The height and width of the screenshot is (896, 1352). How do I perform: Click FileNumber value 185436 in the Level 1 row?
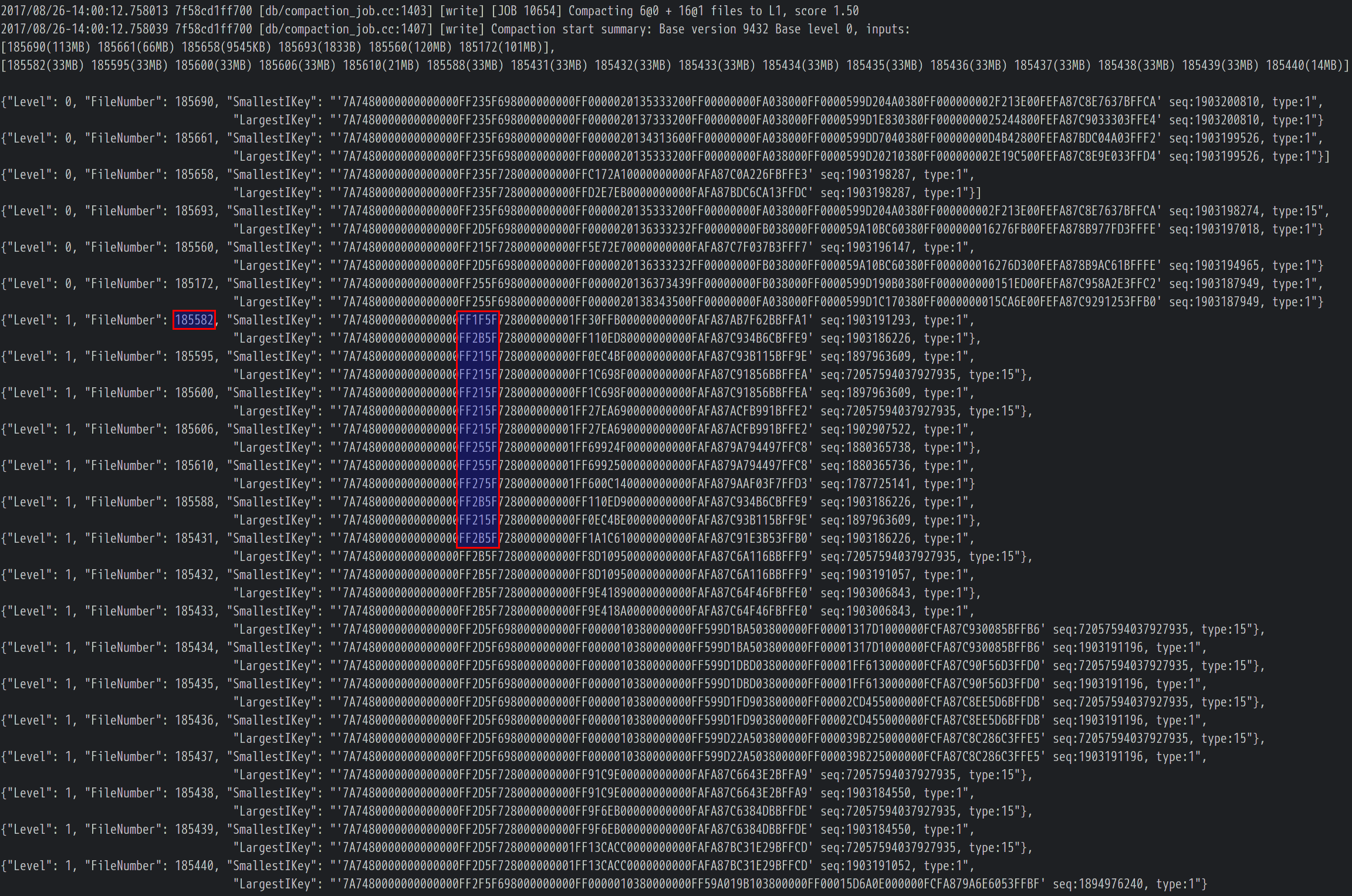194,721
